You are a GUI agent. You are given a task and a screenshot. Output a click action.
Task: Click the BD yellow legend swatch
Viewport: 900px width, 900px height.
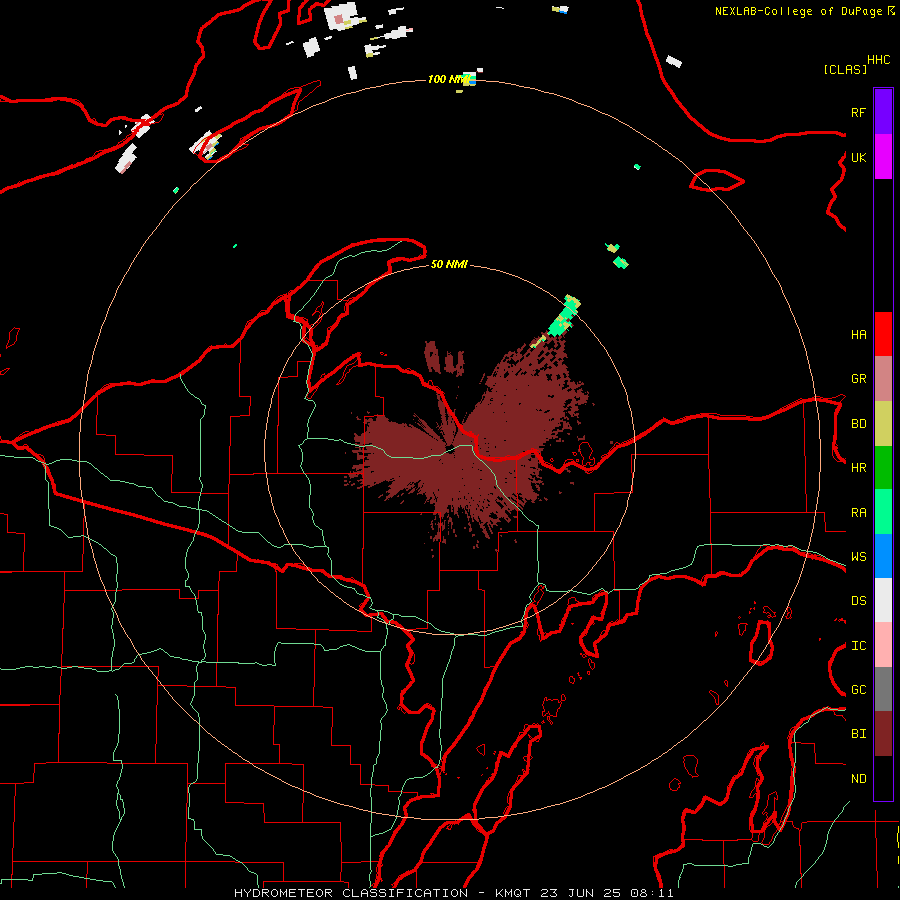point(883,424)
